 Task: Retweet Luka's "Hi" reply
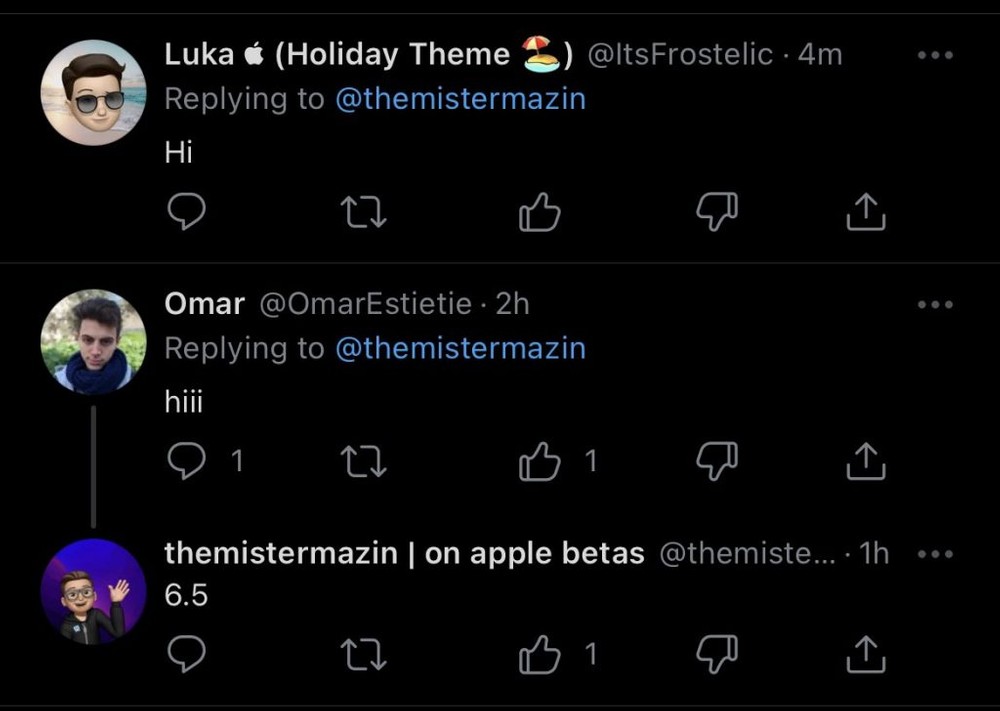(x=363, y=211)
